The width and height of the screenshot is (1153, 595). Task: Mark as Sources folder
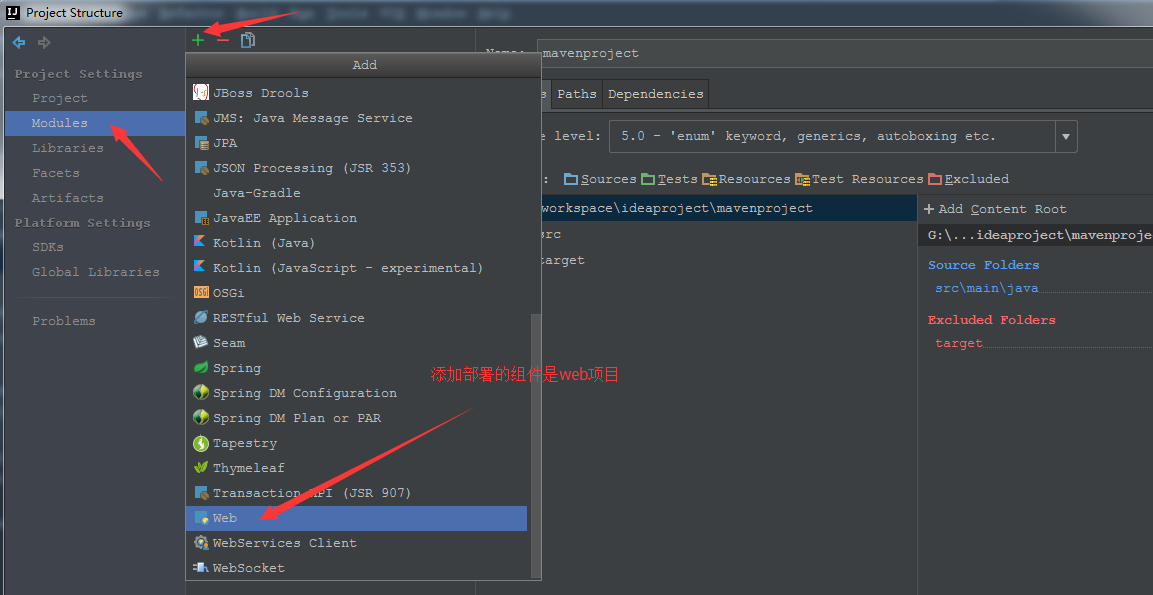pos(600,179)
